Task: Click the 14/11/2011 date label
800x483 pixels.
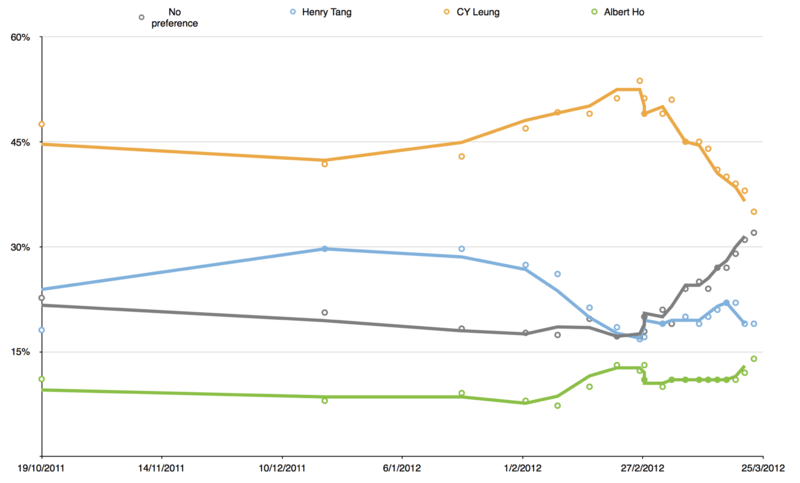Action: pos(160,467)
